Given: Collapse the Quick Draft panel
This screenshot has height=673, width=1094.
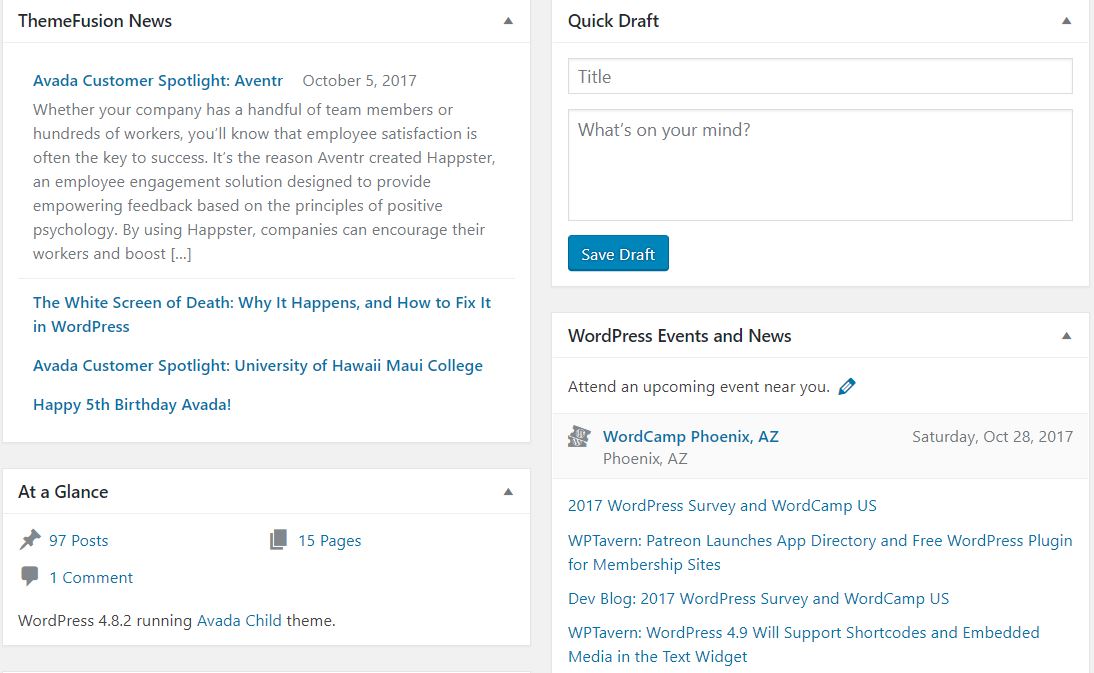Looking at the screenshot, I should [x=1066, y=20].
